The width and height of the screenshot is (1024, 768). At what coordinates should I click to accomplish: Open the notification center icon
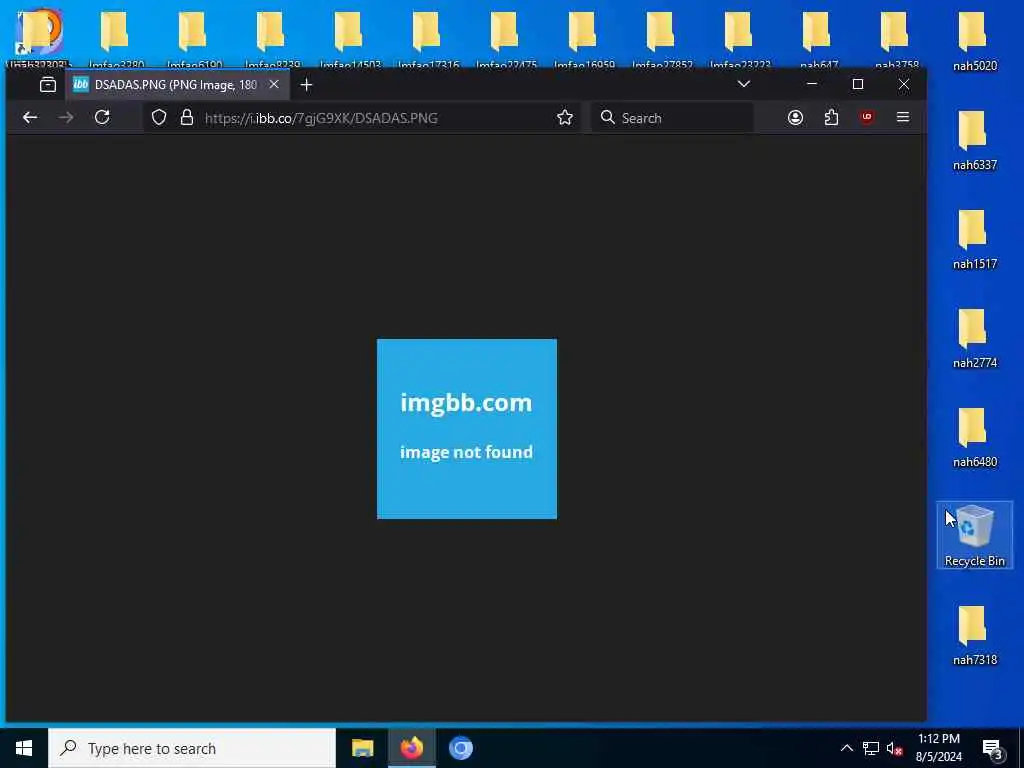[x=992, y=748]
